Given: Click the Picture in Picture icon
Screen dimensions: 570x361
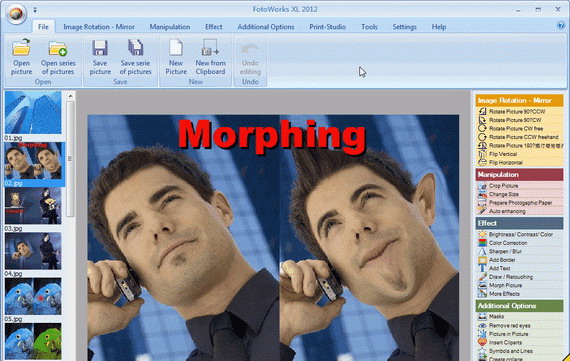Looking at the screenshot, I should (x=482, y=334).
